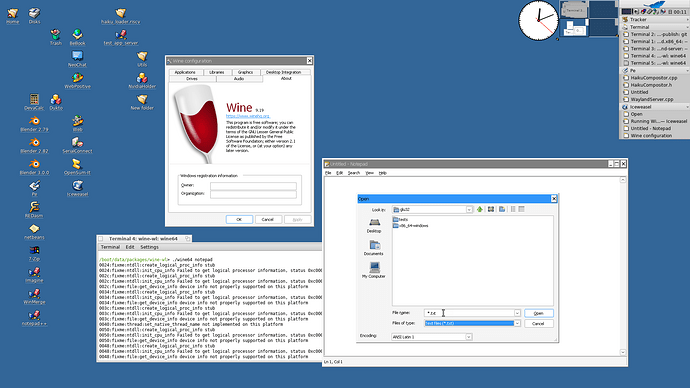Image resolution: width=690 pixels, height=388 pixels.
Task: Expand the Files of type dropdown
Action: pyautogui.click(x=517, y=323)
